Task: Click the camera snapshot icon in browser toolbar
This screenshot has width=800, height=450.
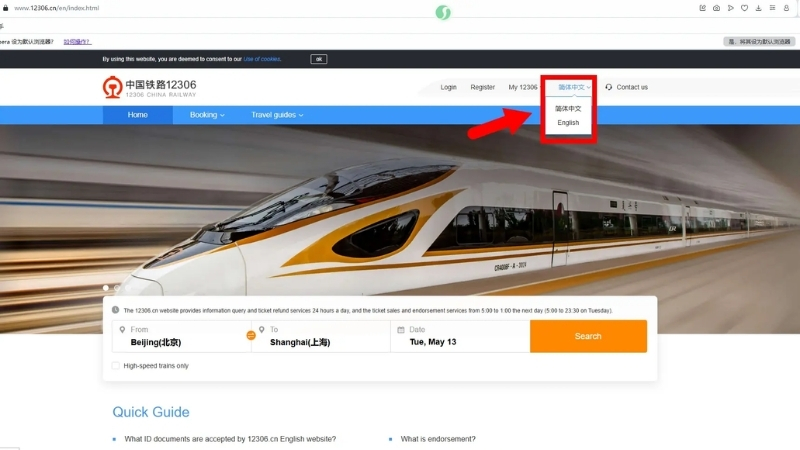Action: (716, 8)
